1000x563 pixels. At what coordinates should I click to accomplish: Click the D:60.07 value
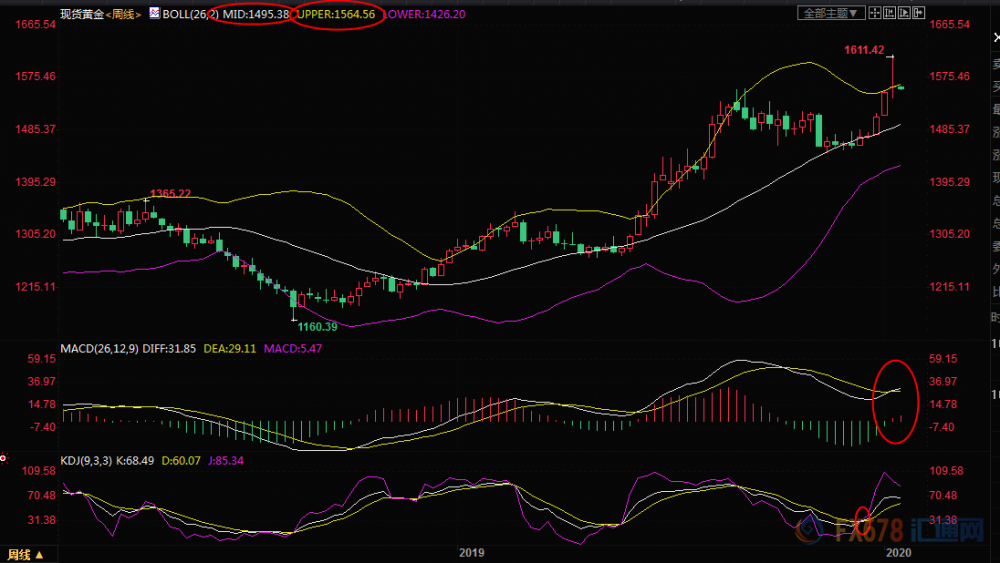[x=181, y=460]
